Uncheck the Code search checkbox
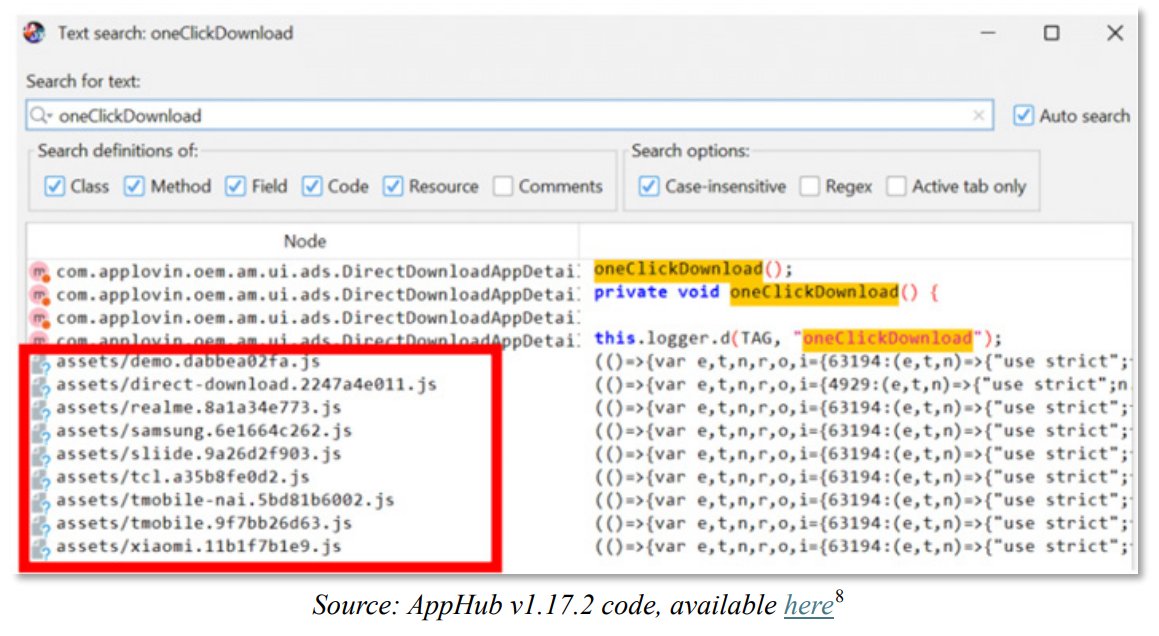 tap(311, 186)
